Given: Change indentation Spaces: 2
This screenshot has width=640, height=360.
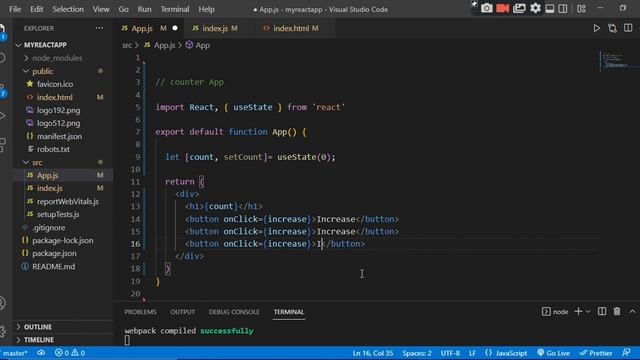Looking at the screenshot, I should (417, 353).
